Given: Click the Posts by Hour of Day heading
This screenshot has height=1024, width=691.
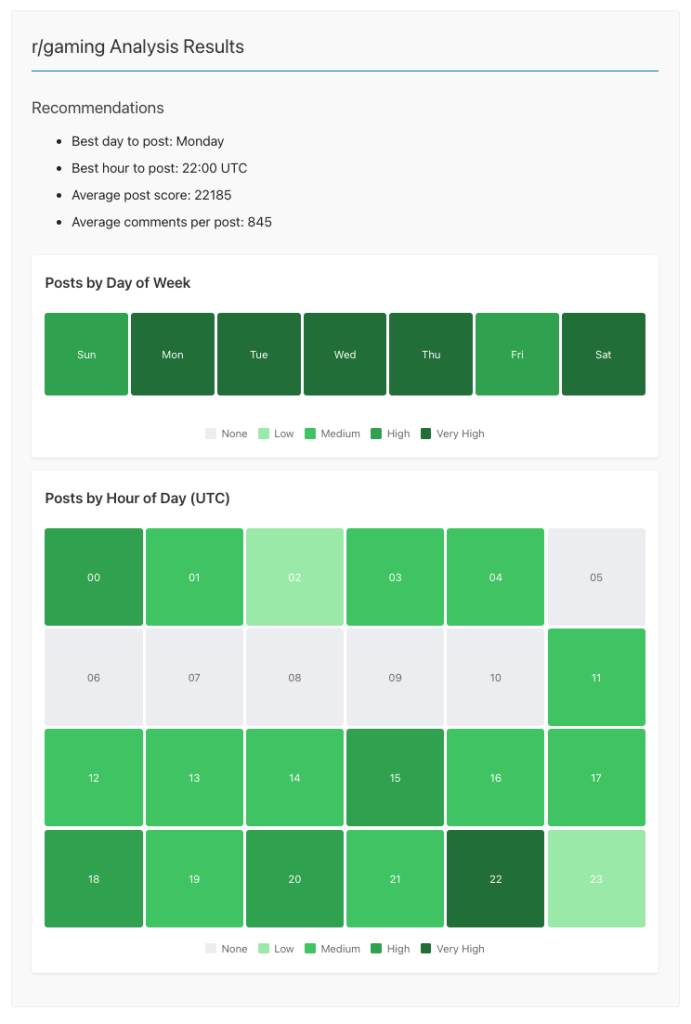Looking at the screenshot, I should [137, 498].
